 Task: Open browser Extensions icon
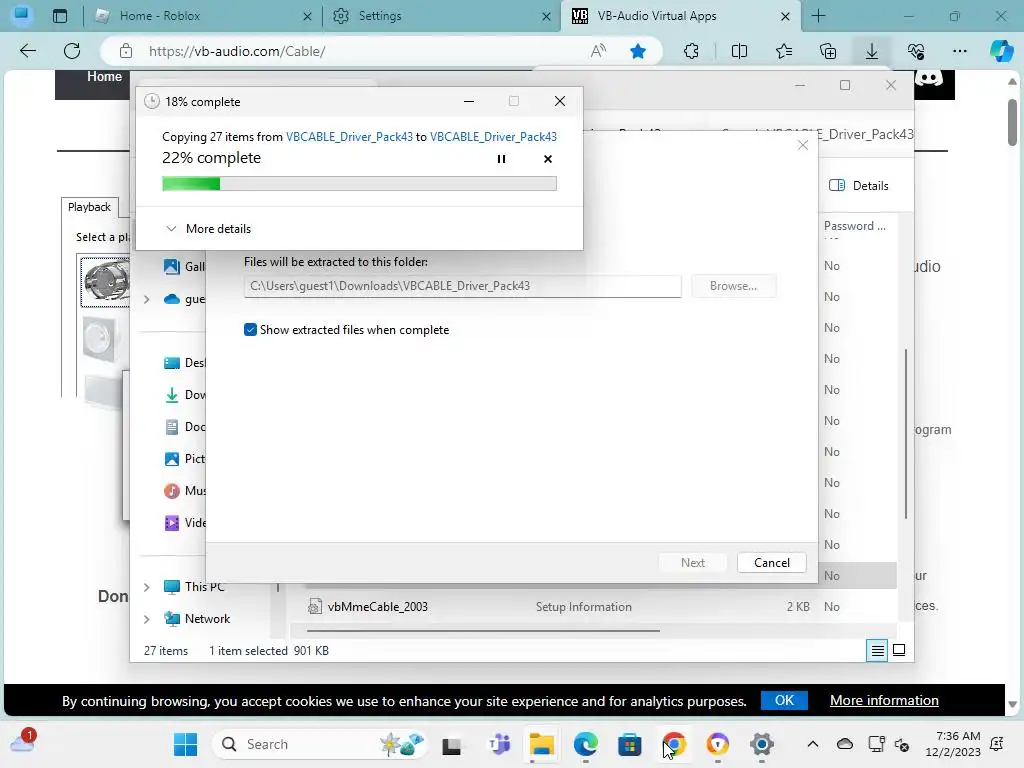pos(691,51)
